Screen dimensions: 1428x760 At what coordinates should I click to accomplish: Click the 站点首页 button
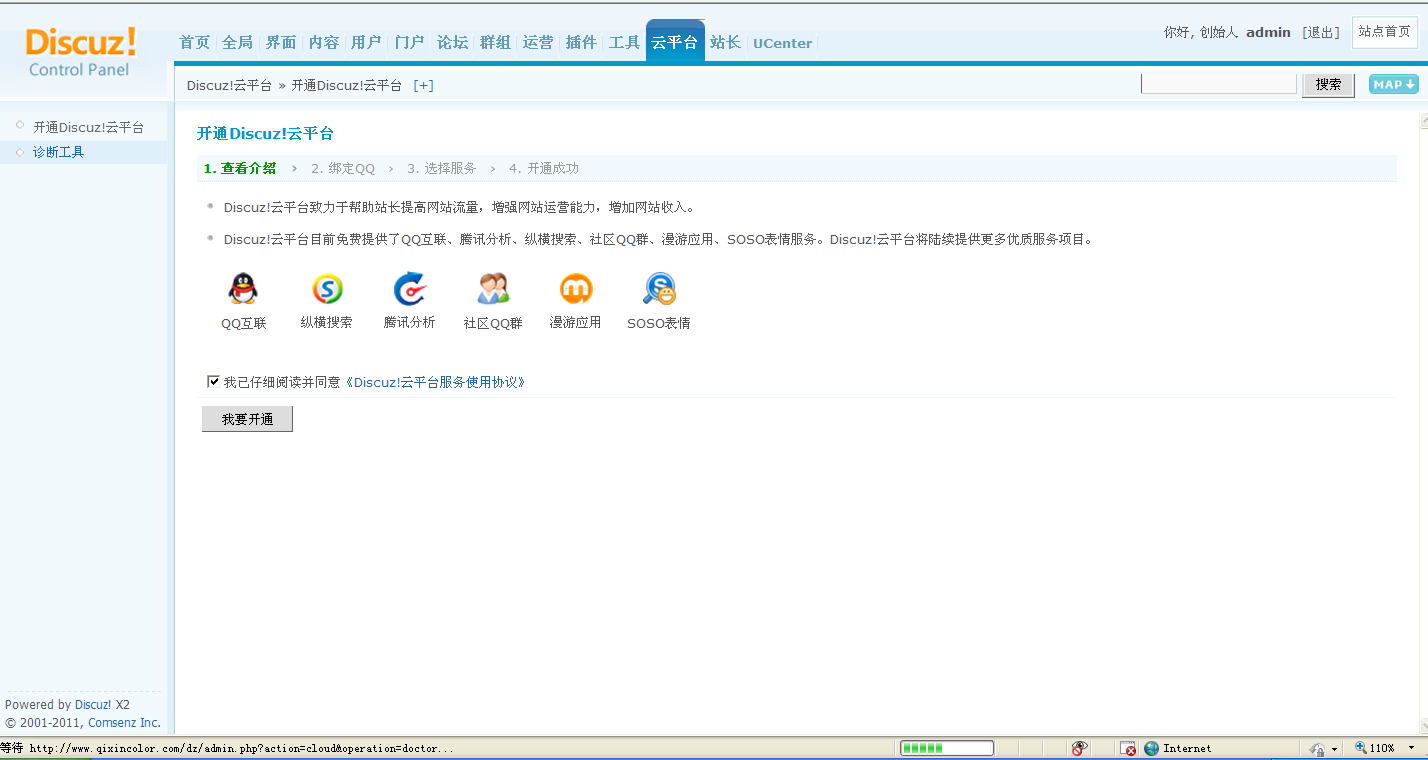(x=1384, y=32)
